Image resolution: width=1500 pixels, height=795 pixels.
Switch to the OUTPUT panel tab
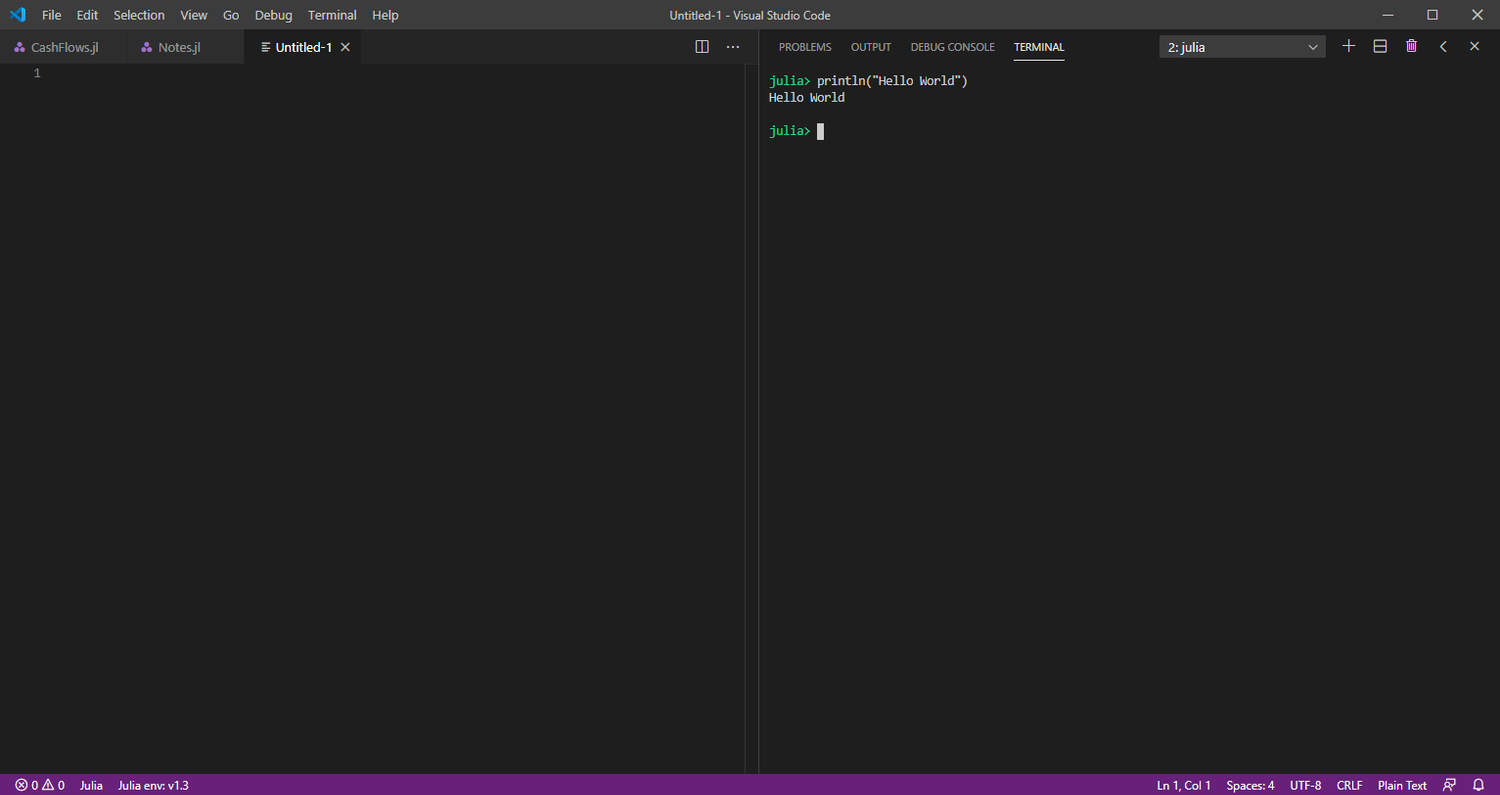tap(871, 47)
